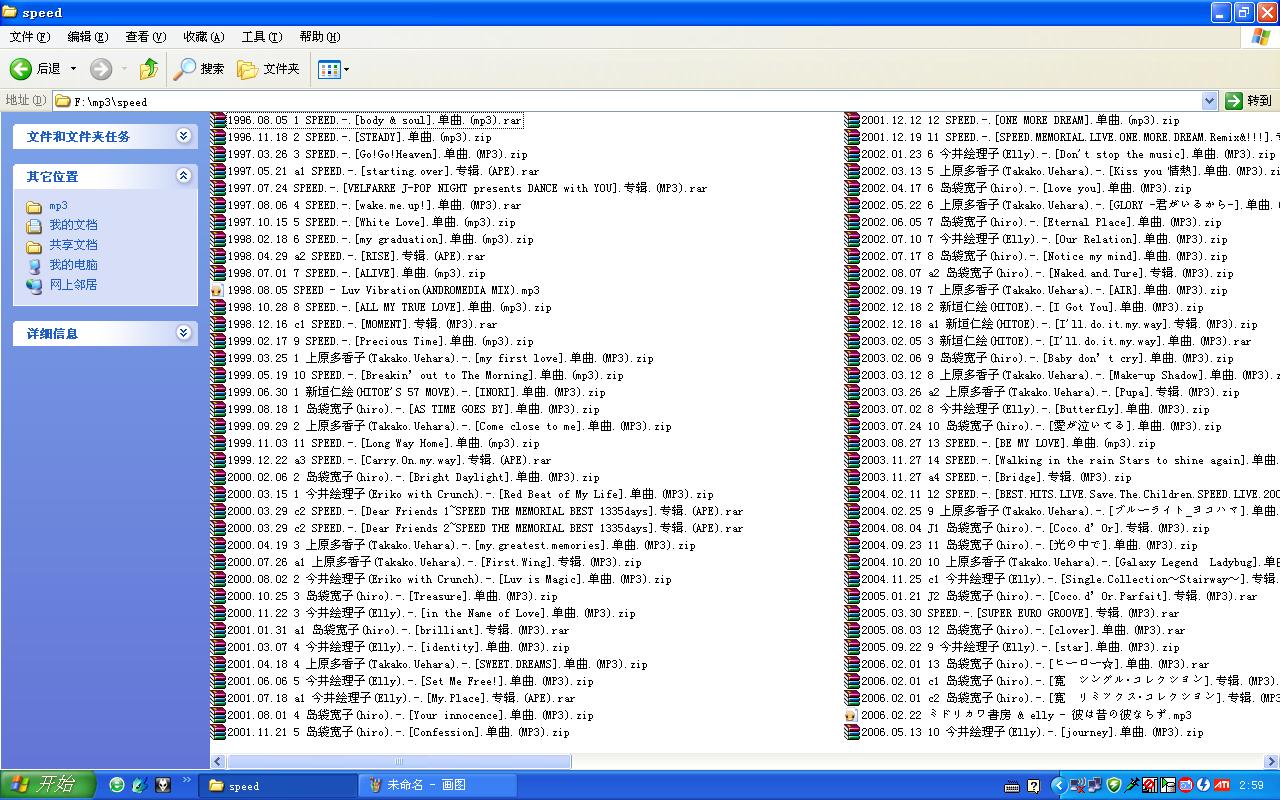1280x800 pixels.
Task: Open 网上邻居 in the sidebar
Action: 73,285
